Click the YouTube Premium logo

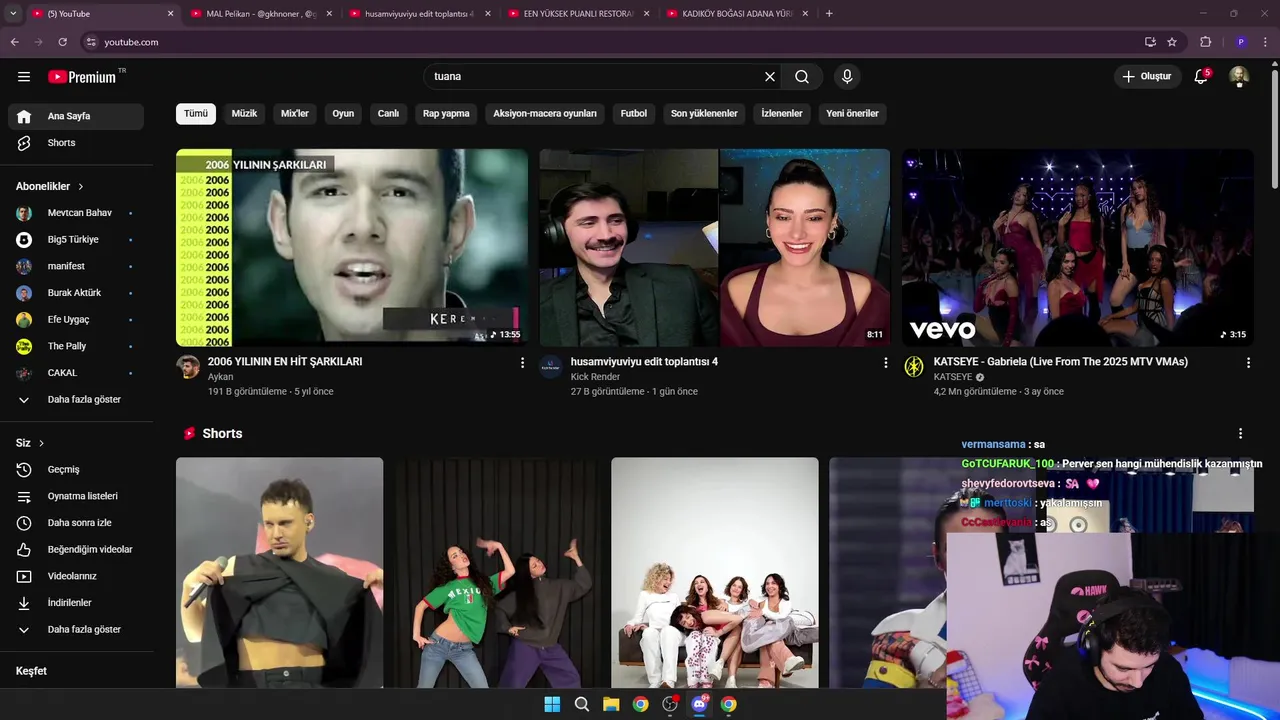(x=82, y=77)
